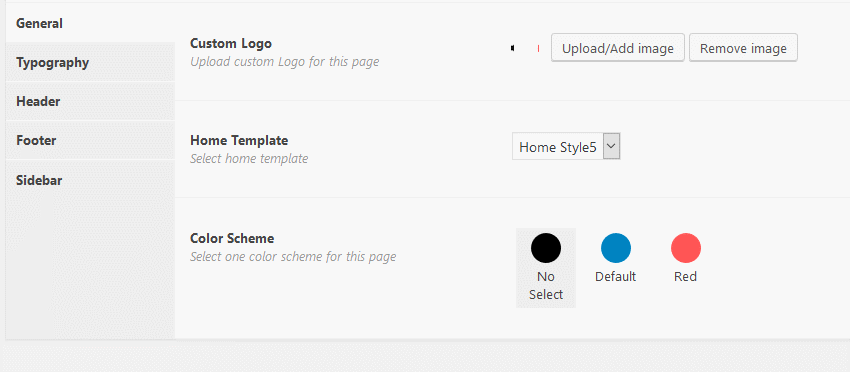Screen dimensions: 850x372
Task: Click the "Custom Logo" field heading
Action: 231,43
